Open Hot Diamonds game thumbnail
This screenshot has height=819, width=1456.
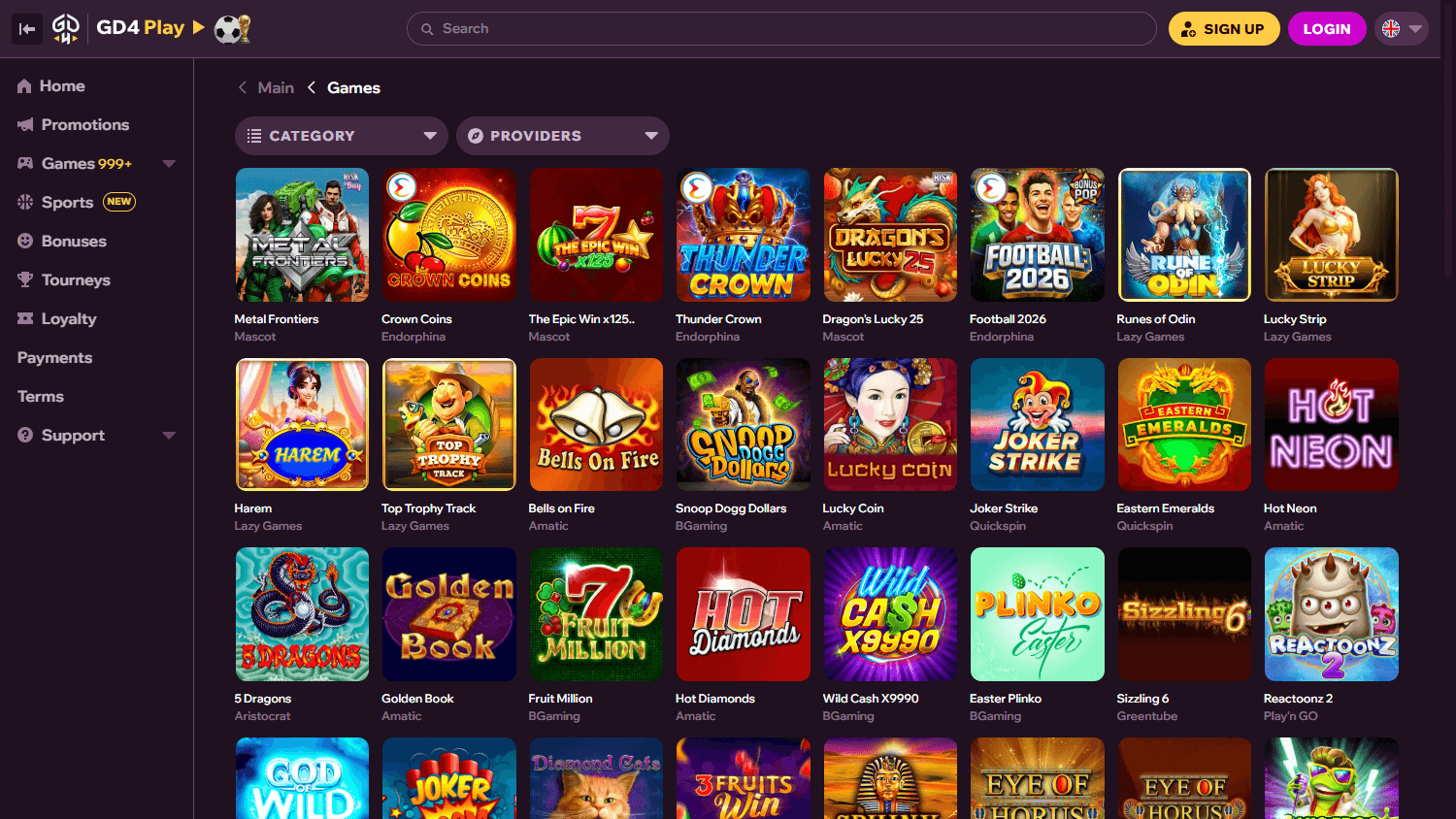[x=744, y=614]
